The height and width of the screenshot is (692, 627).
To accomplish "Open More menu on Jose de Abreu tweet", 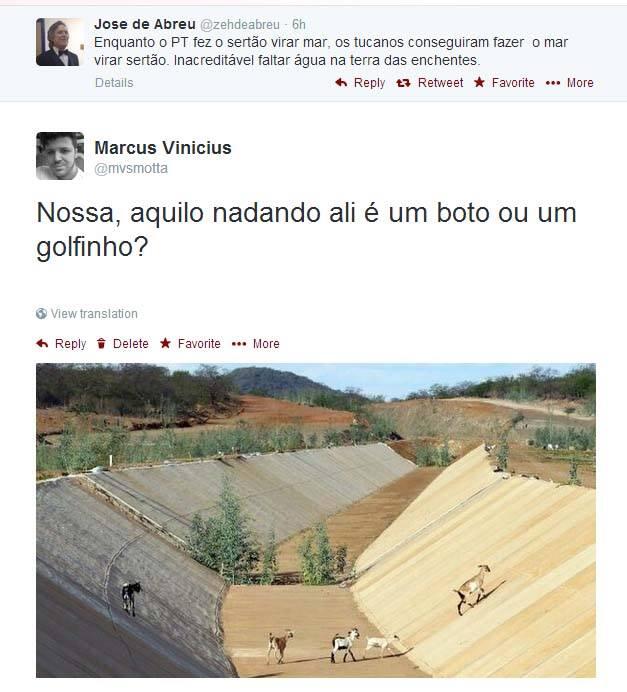I will [x=570, y=83].
